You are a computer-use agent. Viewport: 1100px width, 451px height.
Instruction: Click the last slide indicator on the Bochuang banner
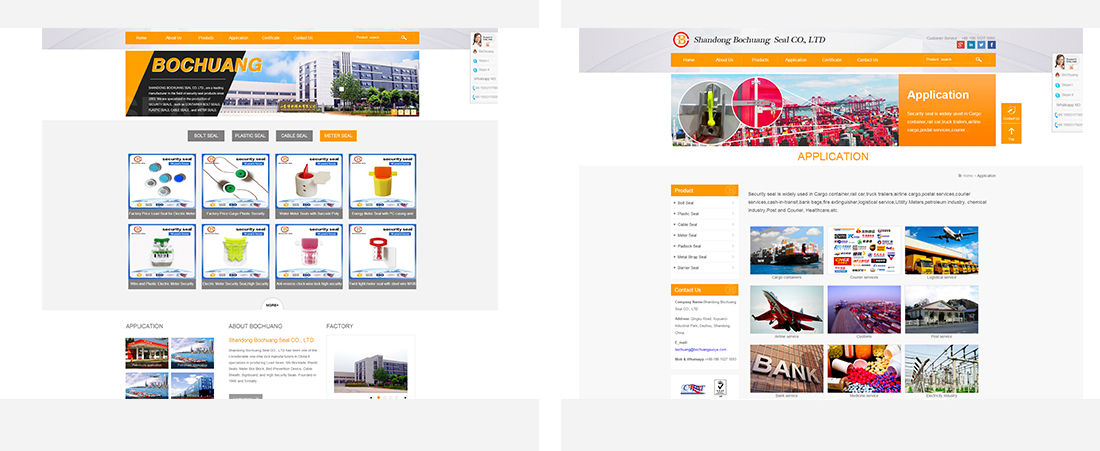[414, 112]
